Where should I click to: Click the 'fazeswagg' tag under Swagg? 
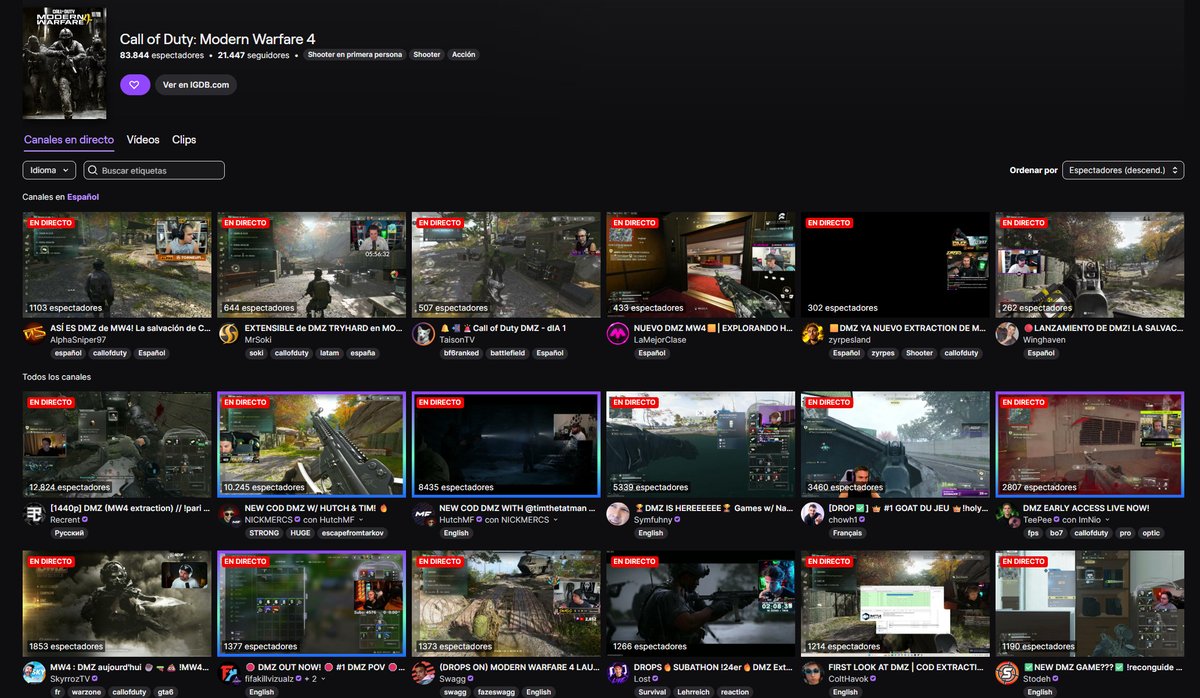coord(496,691)
